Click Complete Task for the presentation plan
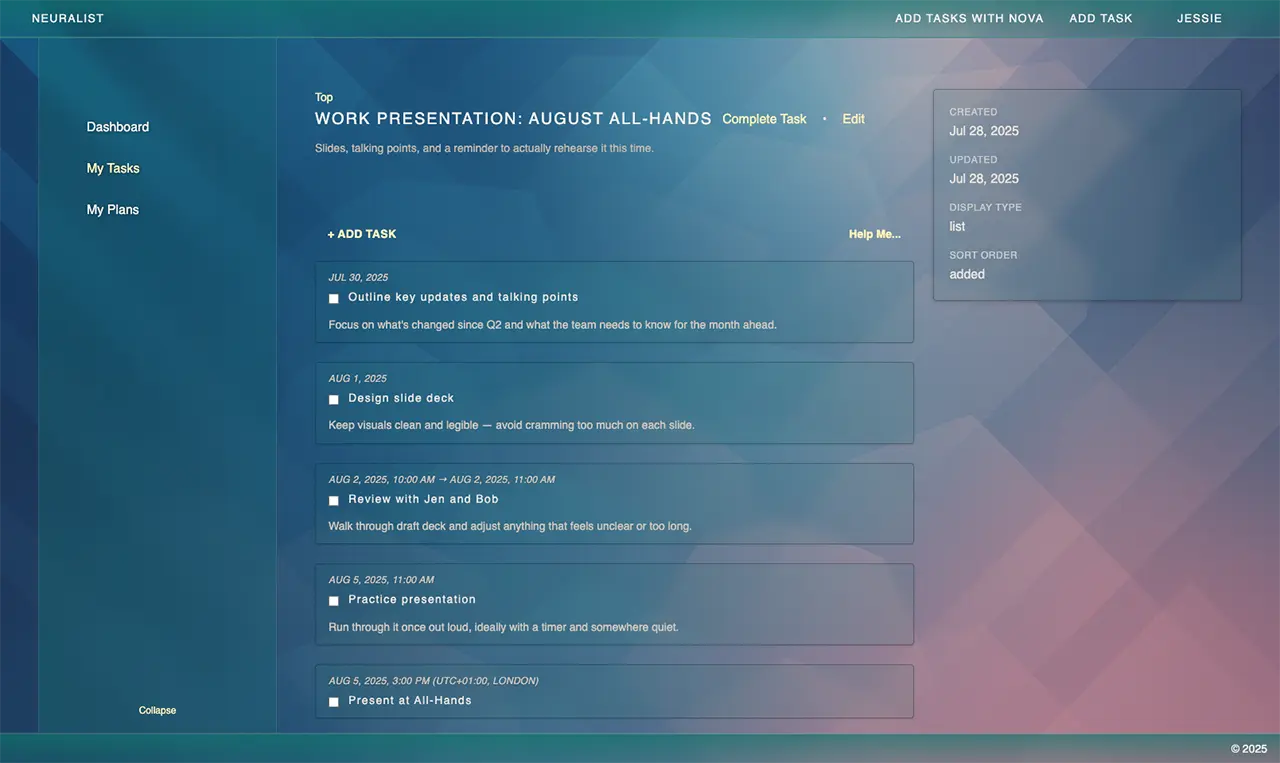1280x763 pixels. pyautogui.click(x=764, y=118)
